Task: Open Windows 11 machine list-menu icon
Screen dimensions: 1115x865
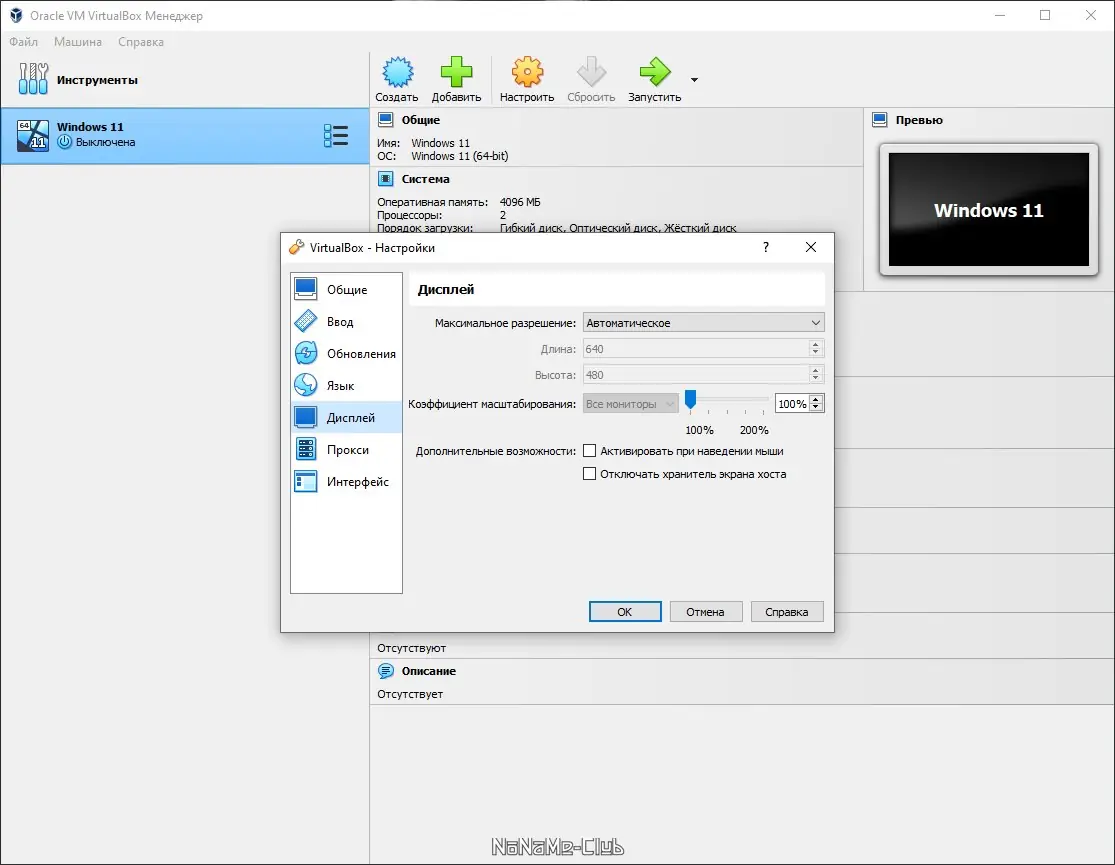Action: coord(336,135)
